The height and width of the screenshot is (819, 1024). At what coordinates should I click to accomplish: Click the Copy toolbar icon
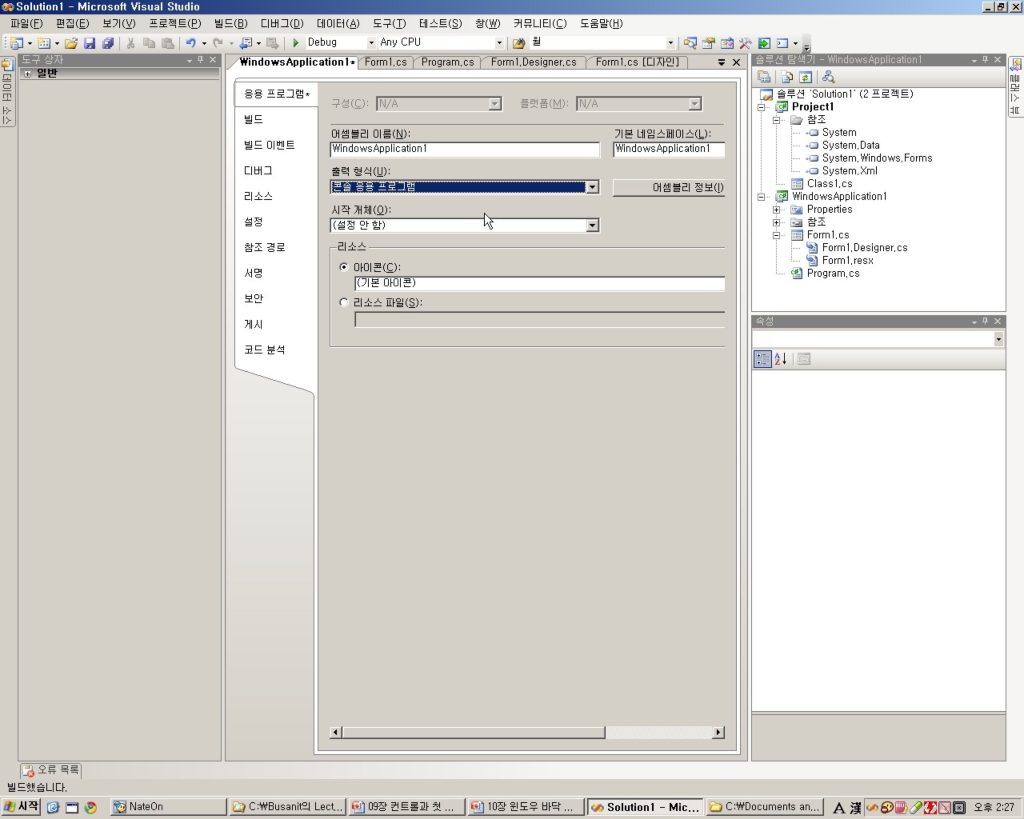(x=149, y=43)
